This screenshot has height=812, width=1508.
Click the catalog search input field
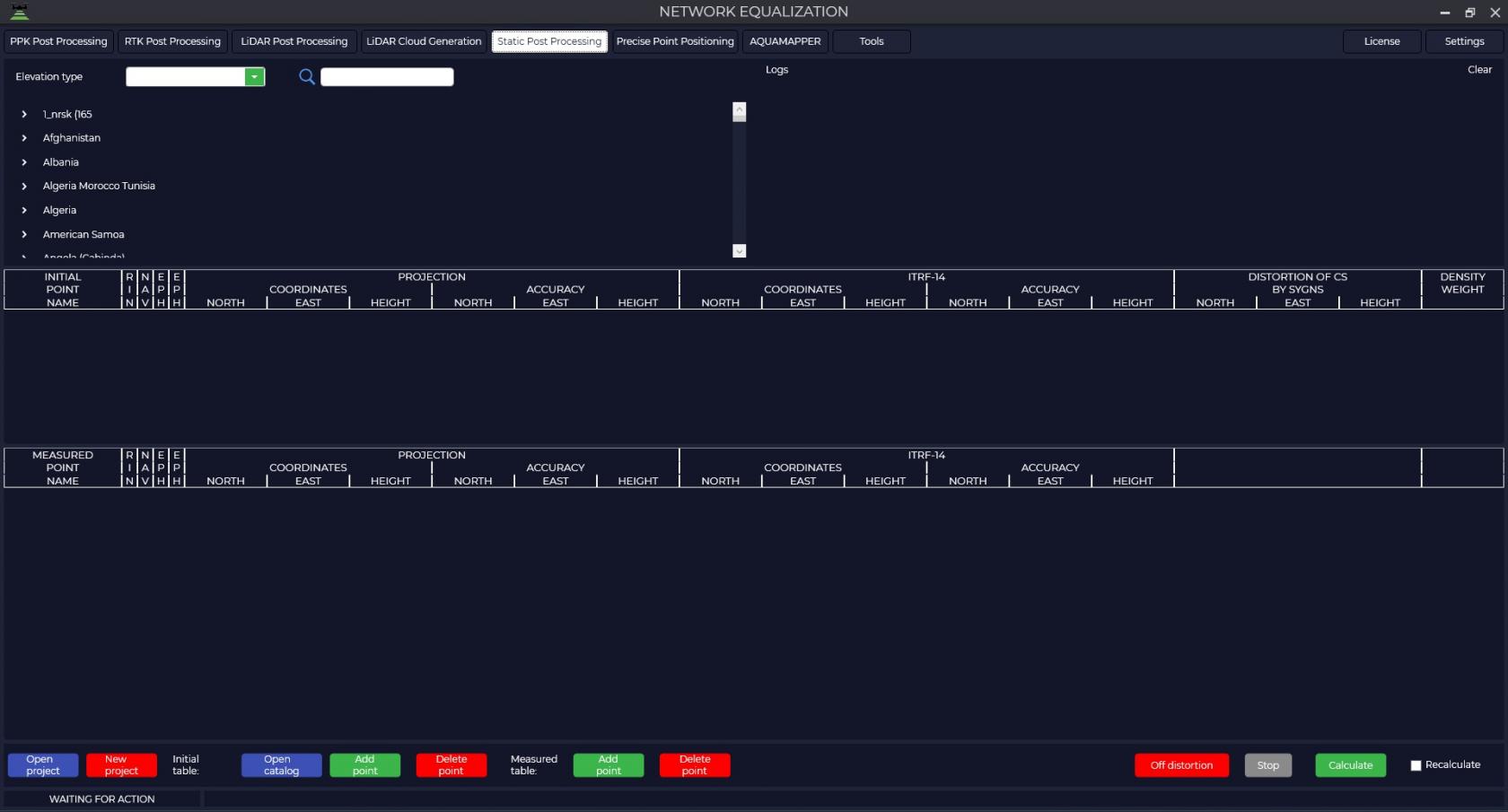(x=387, y=77)
